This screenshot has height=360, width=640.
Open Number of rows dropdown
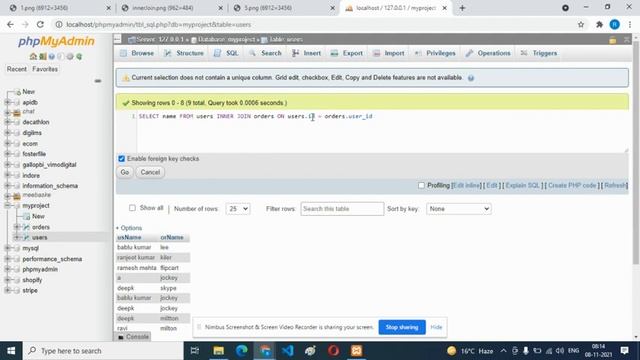[x=238, y=209]
